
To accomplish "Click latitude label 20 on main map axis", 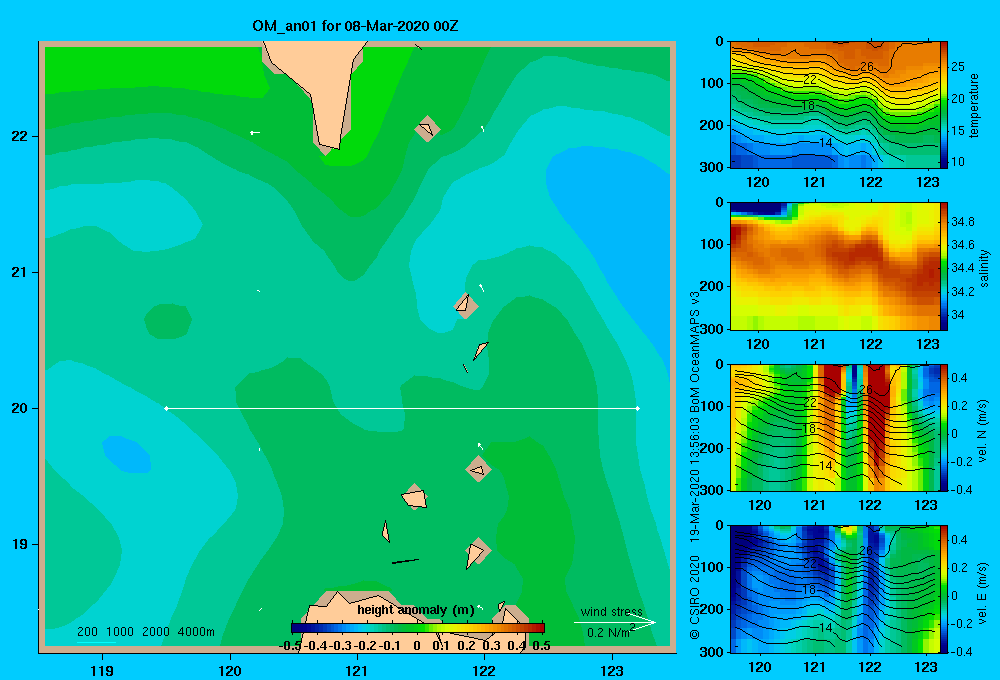I will click(20, 408).
